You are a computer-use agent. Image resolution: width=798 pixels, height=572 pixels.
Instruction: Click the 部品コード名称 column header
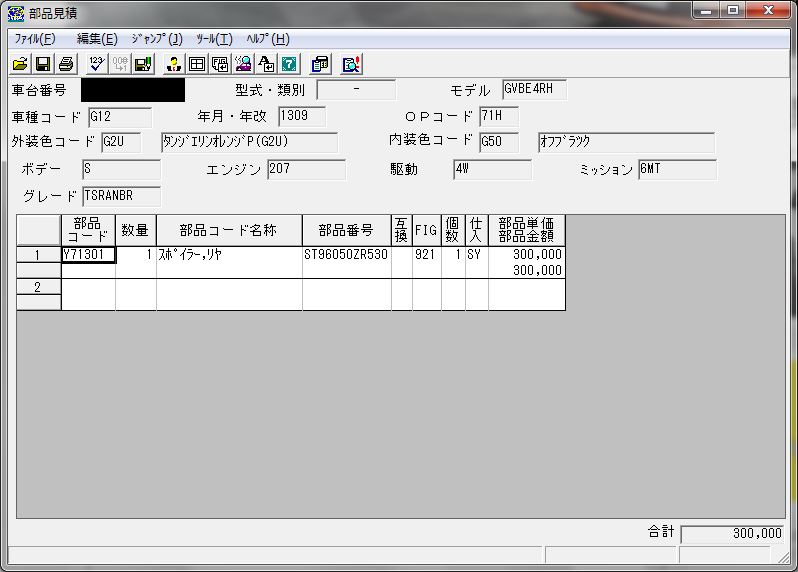[x=229, y=230]
